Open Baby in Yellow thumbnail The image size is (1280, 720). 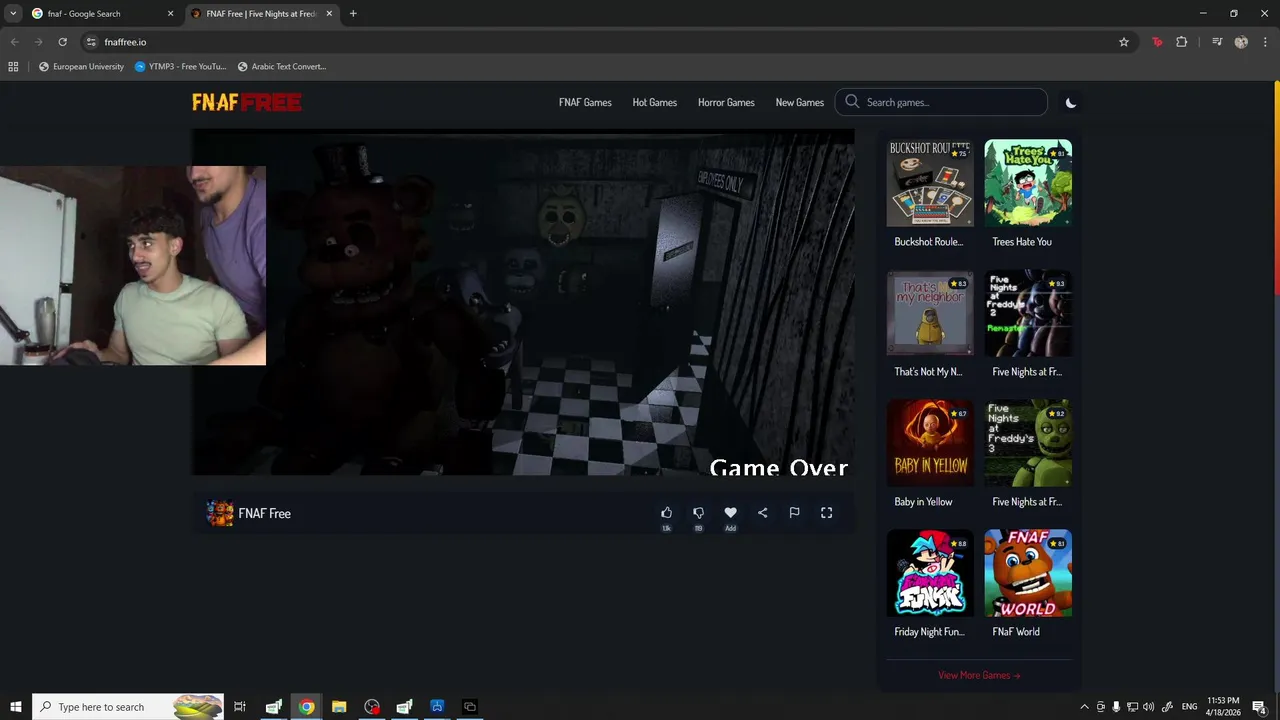[x=930, y=443]
